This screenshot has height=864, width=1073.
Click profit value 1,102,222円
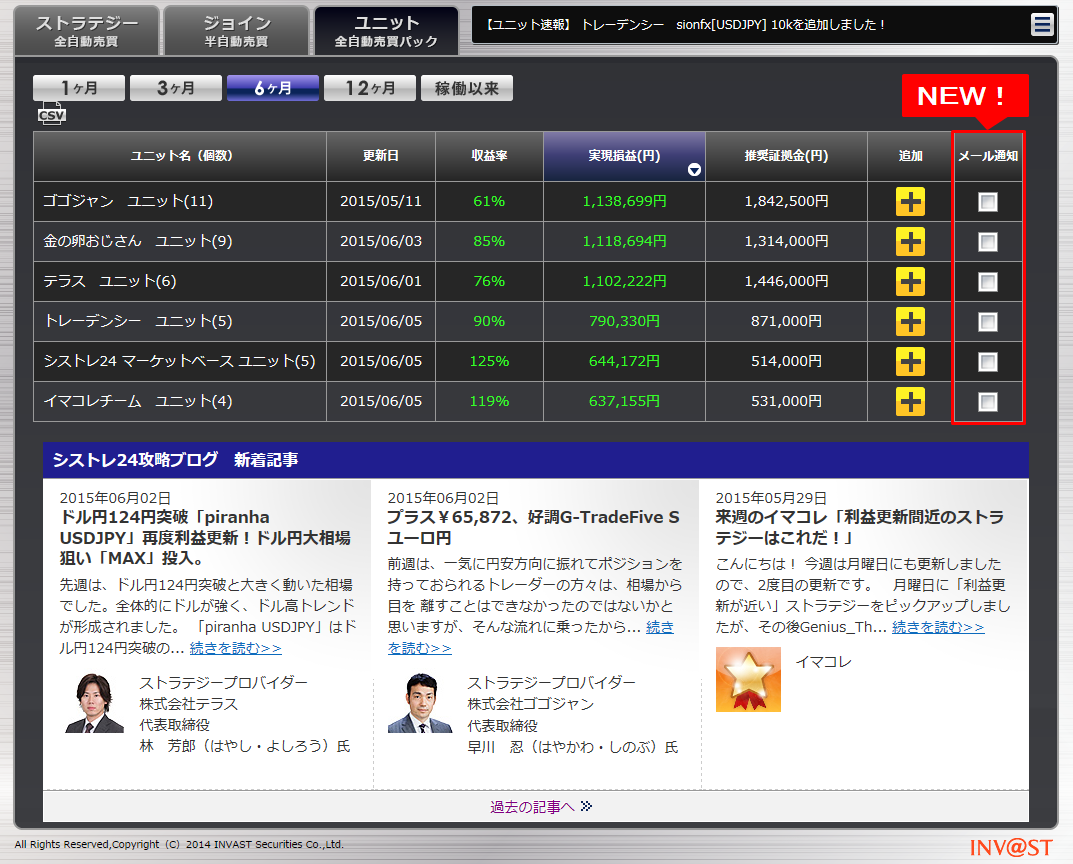pyautogui.click(x=624, y=281)
